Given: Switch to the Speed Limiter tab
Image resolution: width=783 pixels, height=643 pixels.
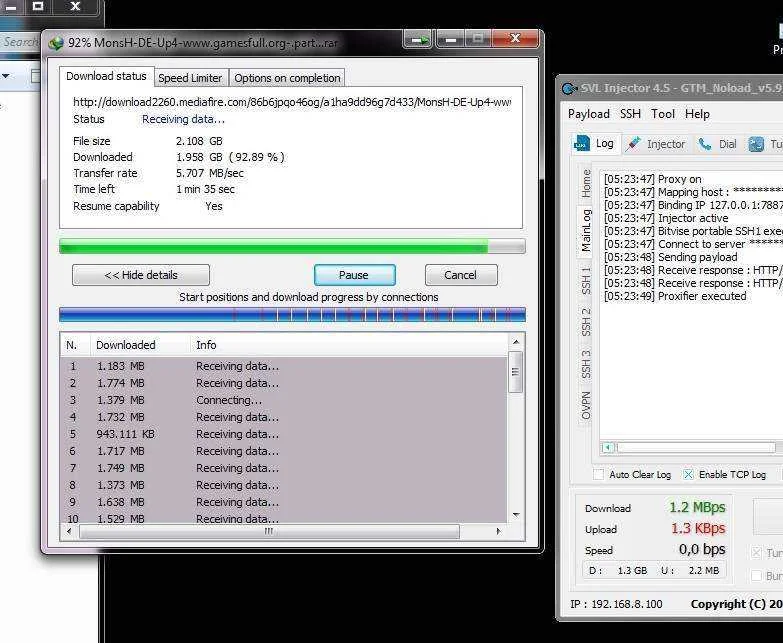Looking at the screenshot, I should (x=190, y=78).
